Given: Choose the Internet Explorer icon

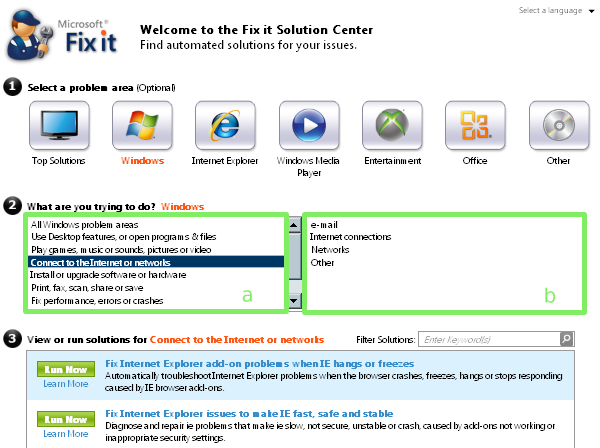Looking at the screenshot, I should (225, 125).
